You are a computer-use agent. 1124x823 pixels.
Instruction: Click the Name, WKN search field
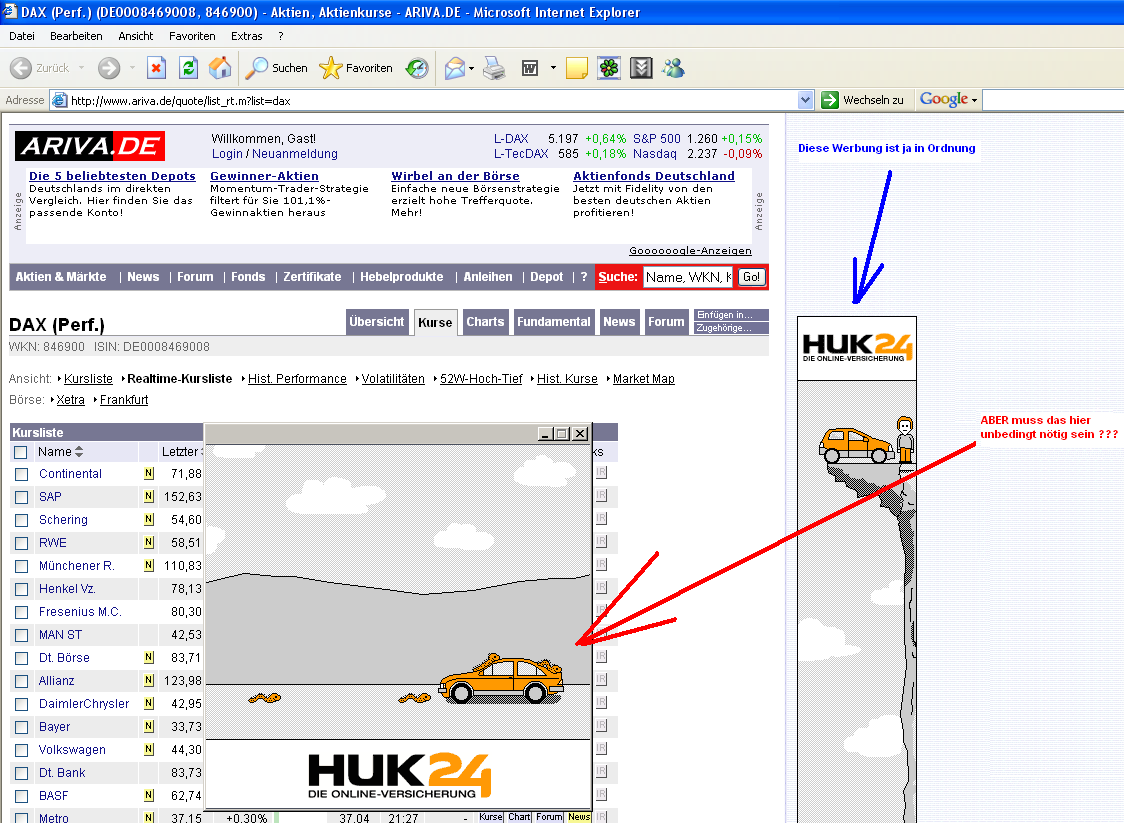(x=688, y=277)
